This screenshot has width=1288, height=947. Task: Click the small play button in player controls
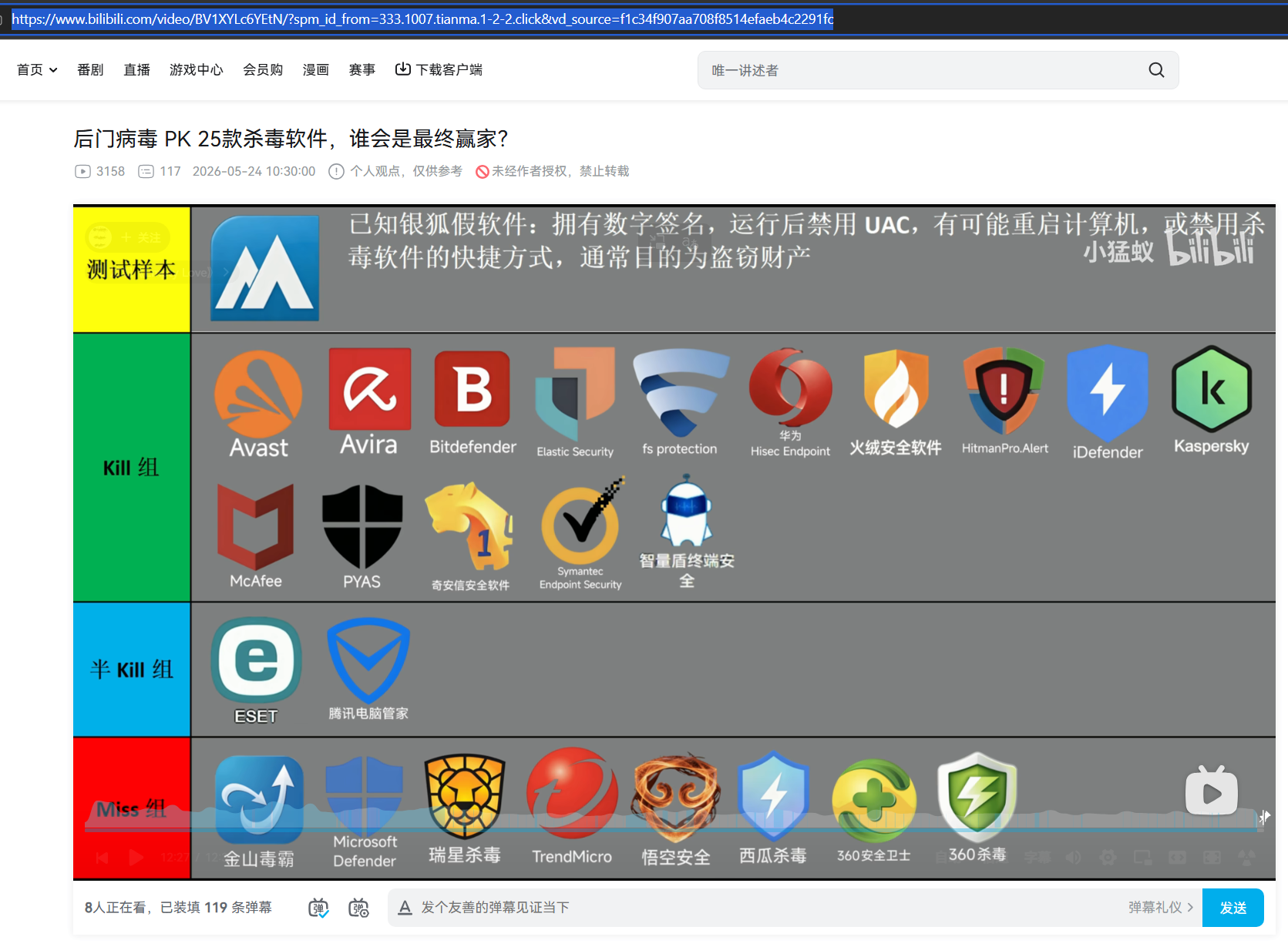[136, 858]
